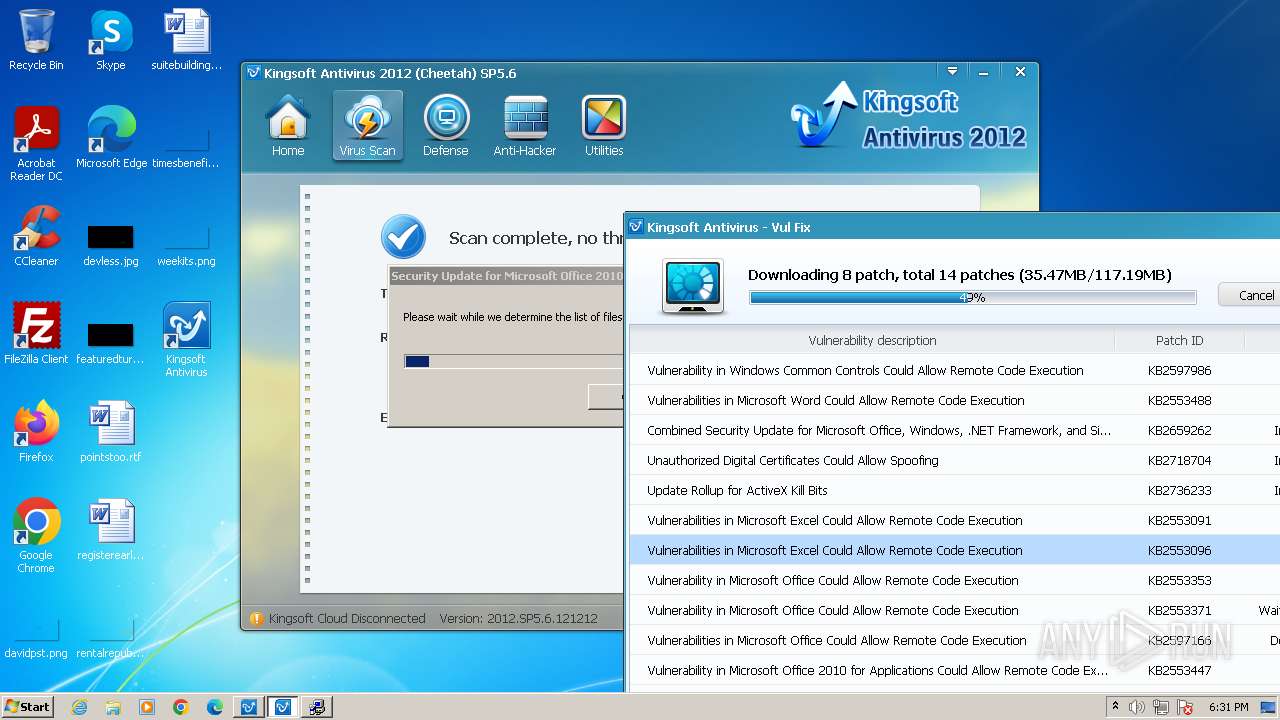Select the timesbenefi desktop file
The height and width of the screenshot is (720, 1280).
(x=186, y=148)
